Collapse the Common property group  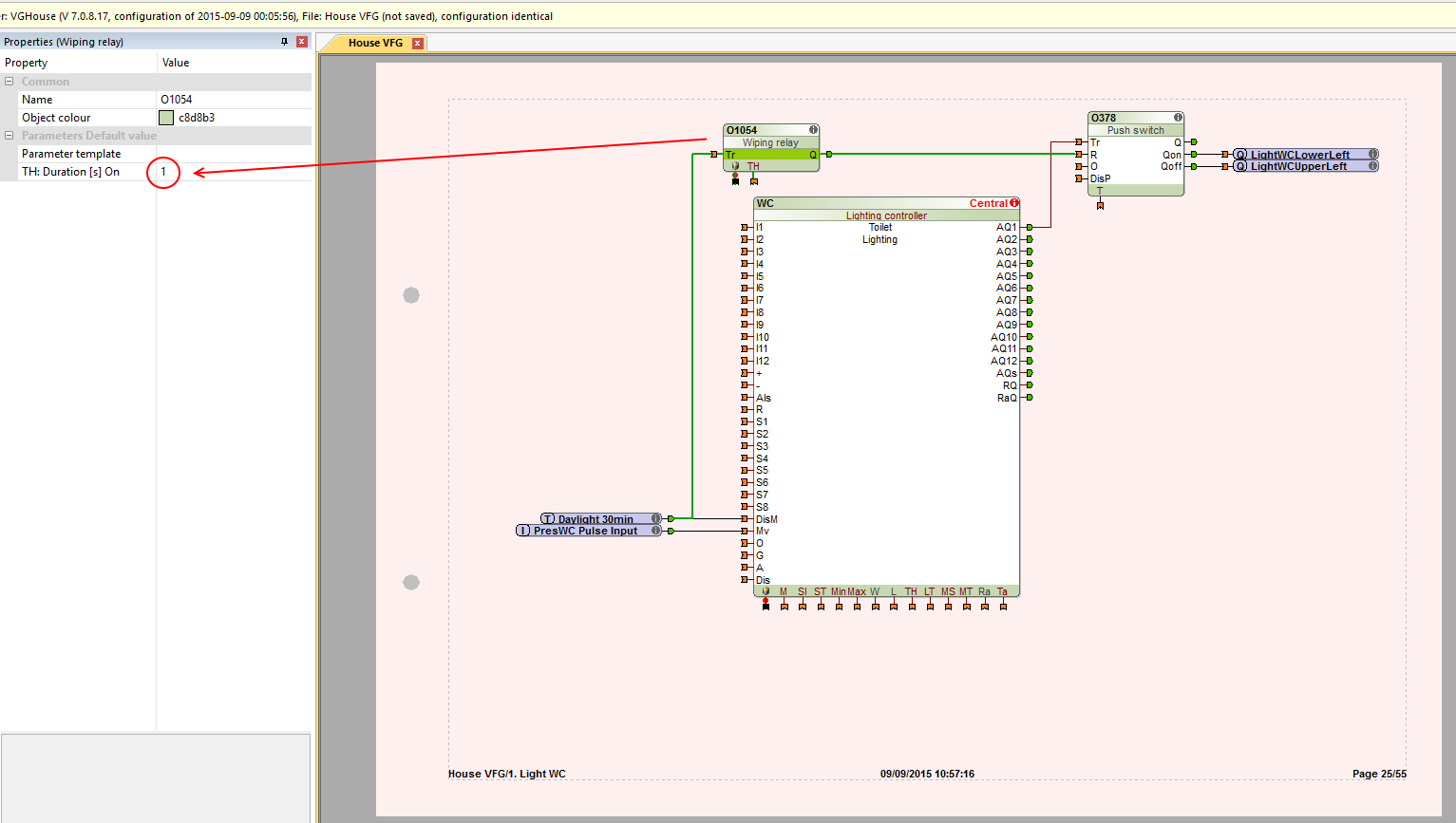(9, 82)
